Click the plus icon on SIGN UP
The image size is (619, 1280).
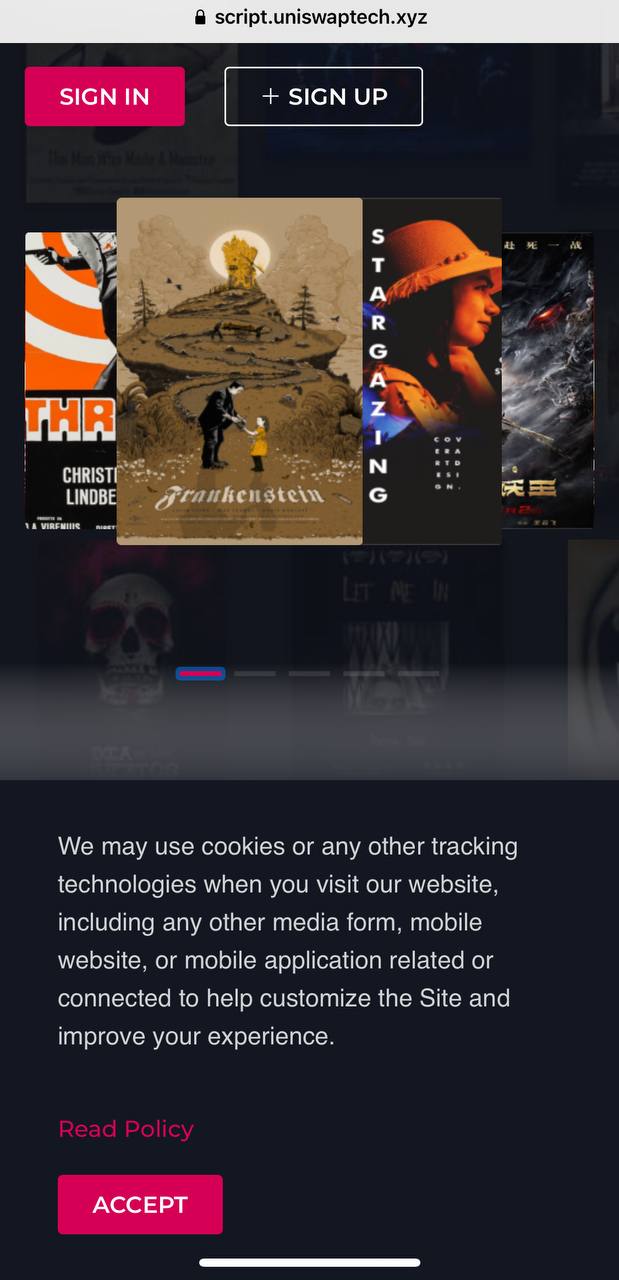[x=270, y=96]
